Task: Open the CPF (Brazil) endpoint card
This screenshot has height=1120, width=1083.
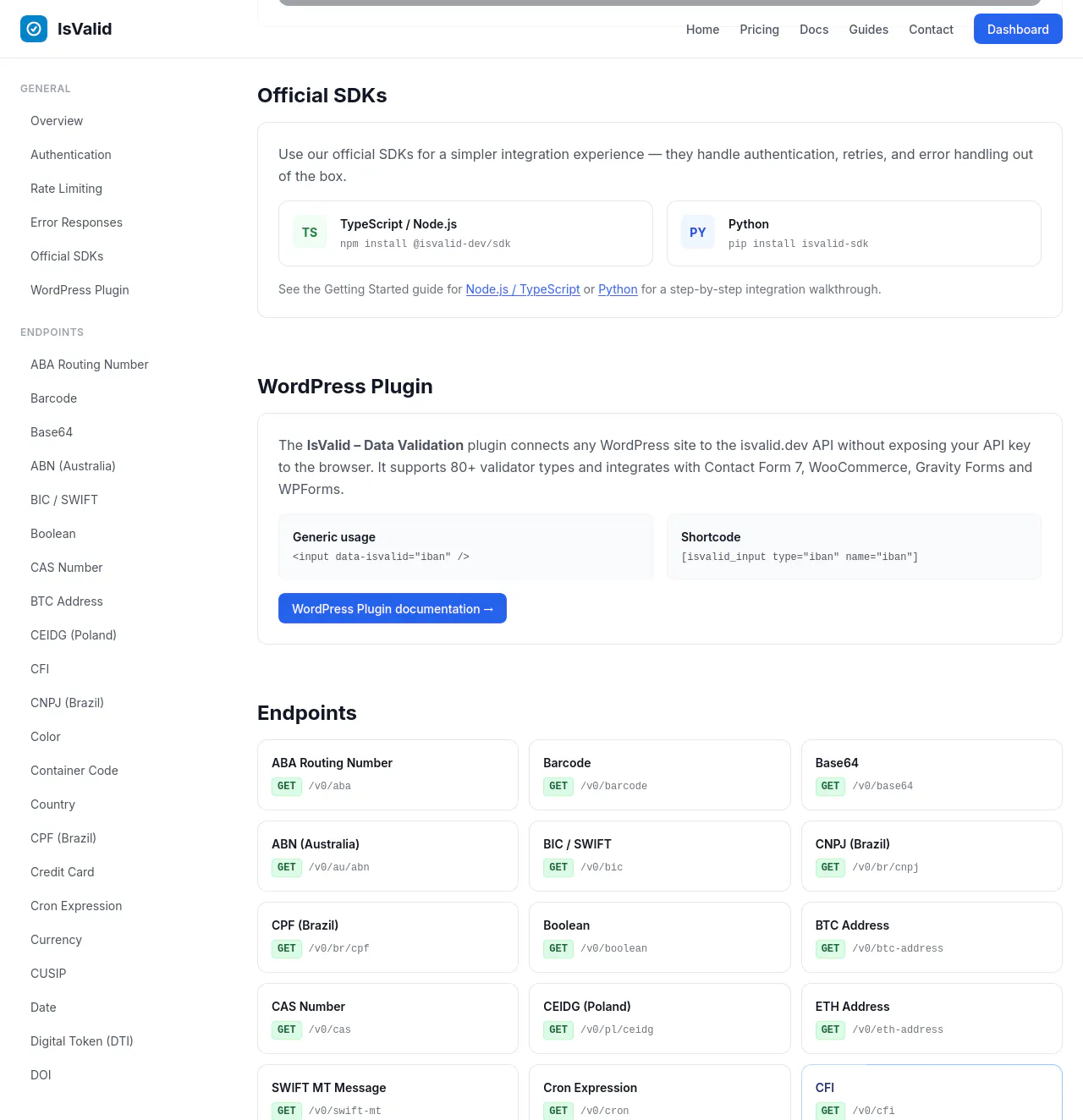Action: click(x=388, y=937)
